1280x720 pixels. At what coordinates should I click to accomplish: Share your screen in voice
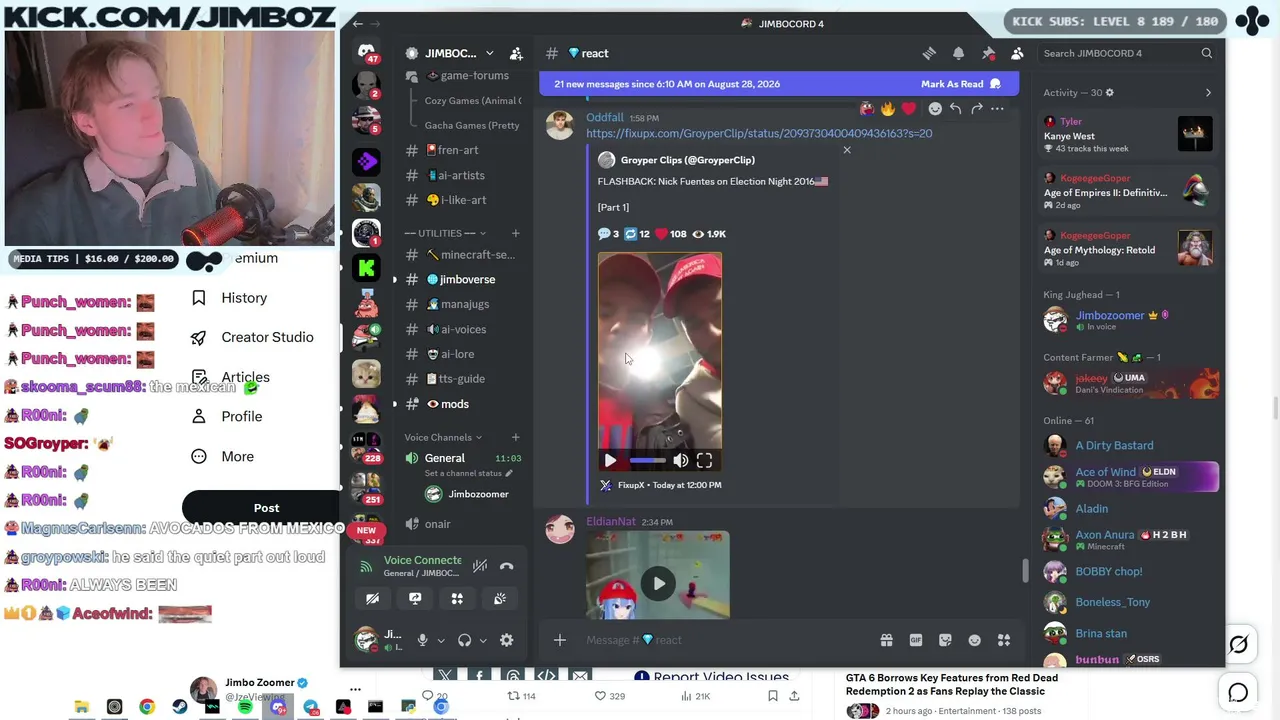[415, 598]
